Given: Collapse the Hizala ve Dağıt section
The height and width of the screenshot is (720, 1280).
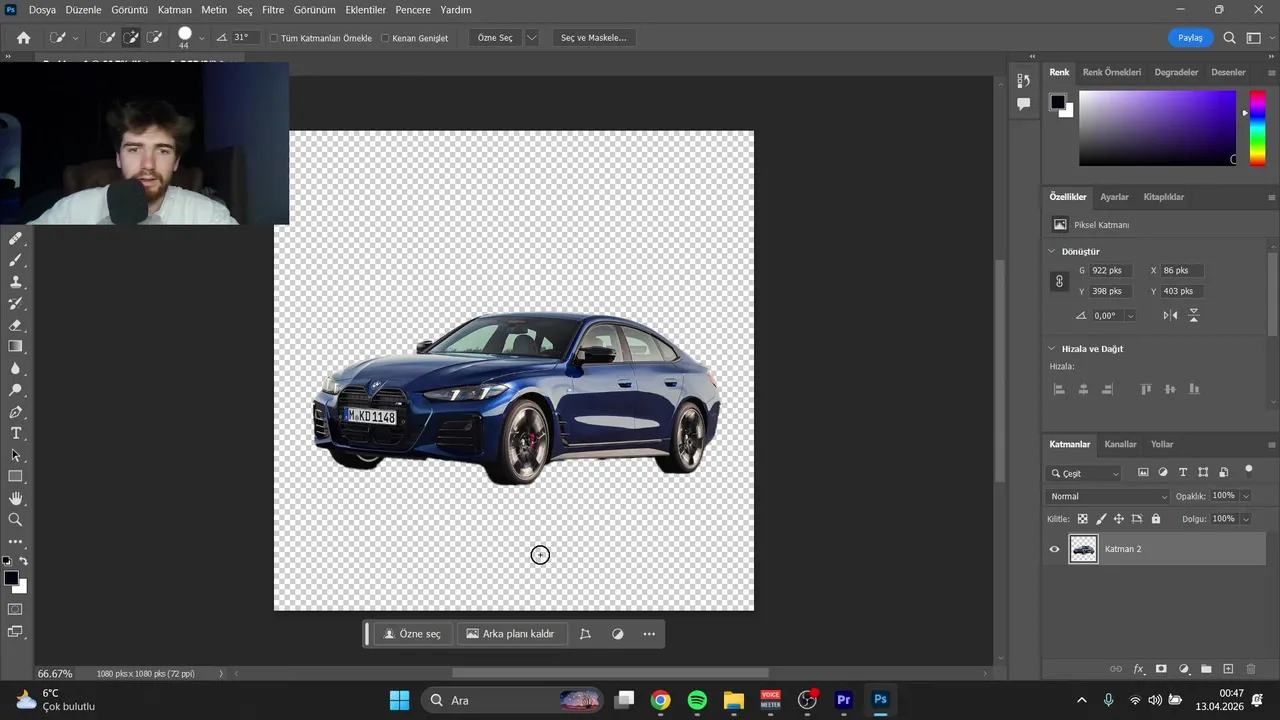Looking at the screenshot, I should 1051,348.
